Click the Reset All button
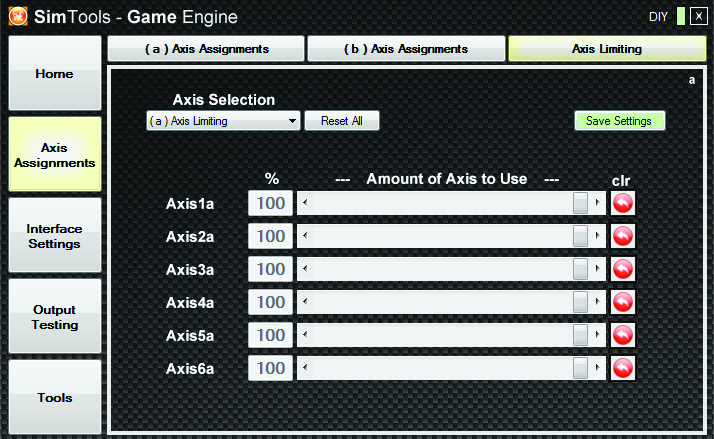Viewport: 714px width, 439px height. pyautogui.click(x=342, y=121)
